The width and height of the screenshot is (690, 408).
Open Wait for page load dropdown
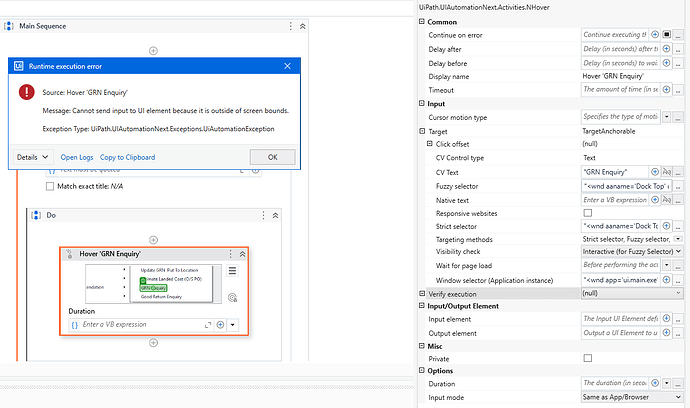point(667,265)
